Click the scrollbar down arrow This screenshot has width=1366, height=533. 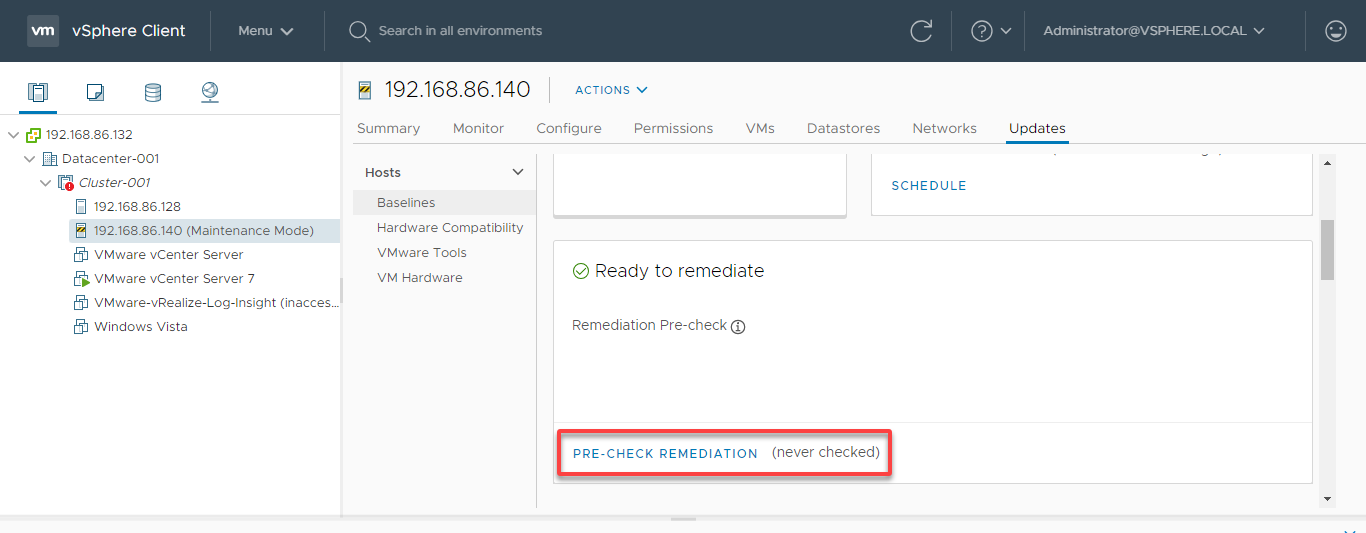tap(1327, 498)
